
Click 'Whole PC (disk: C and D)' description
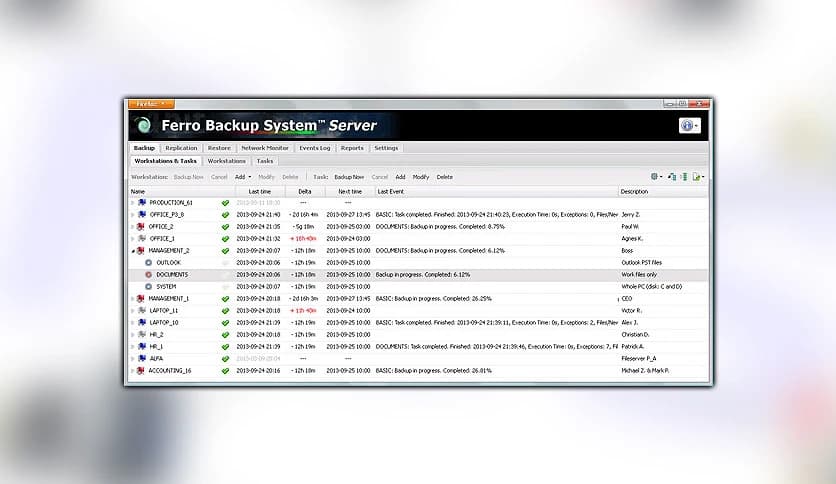pos(652,287)
